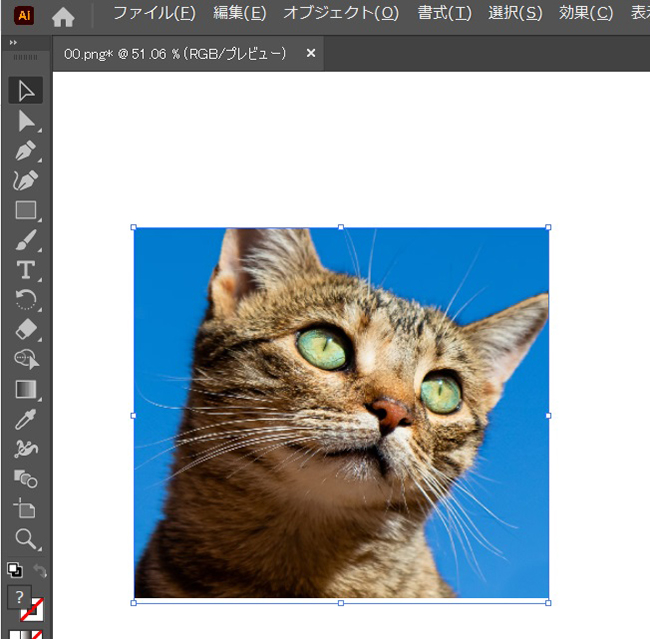
Task: Go to the Home screen
Action: tap(63, 16)
